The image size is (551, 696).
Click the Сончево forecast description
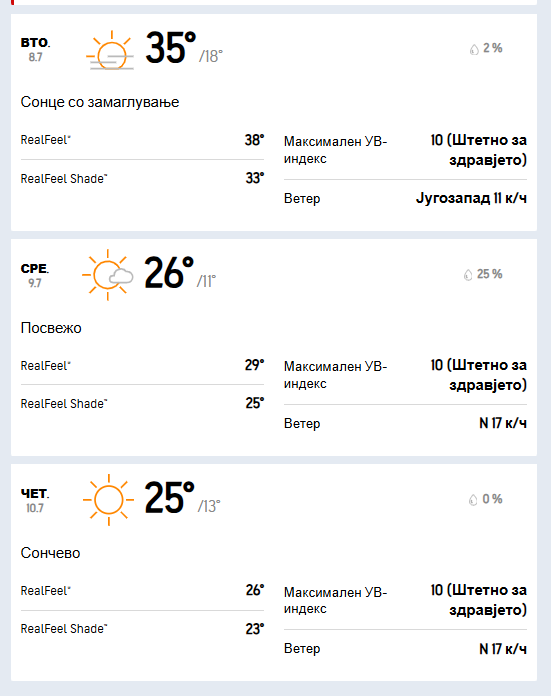[50, 553]
